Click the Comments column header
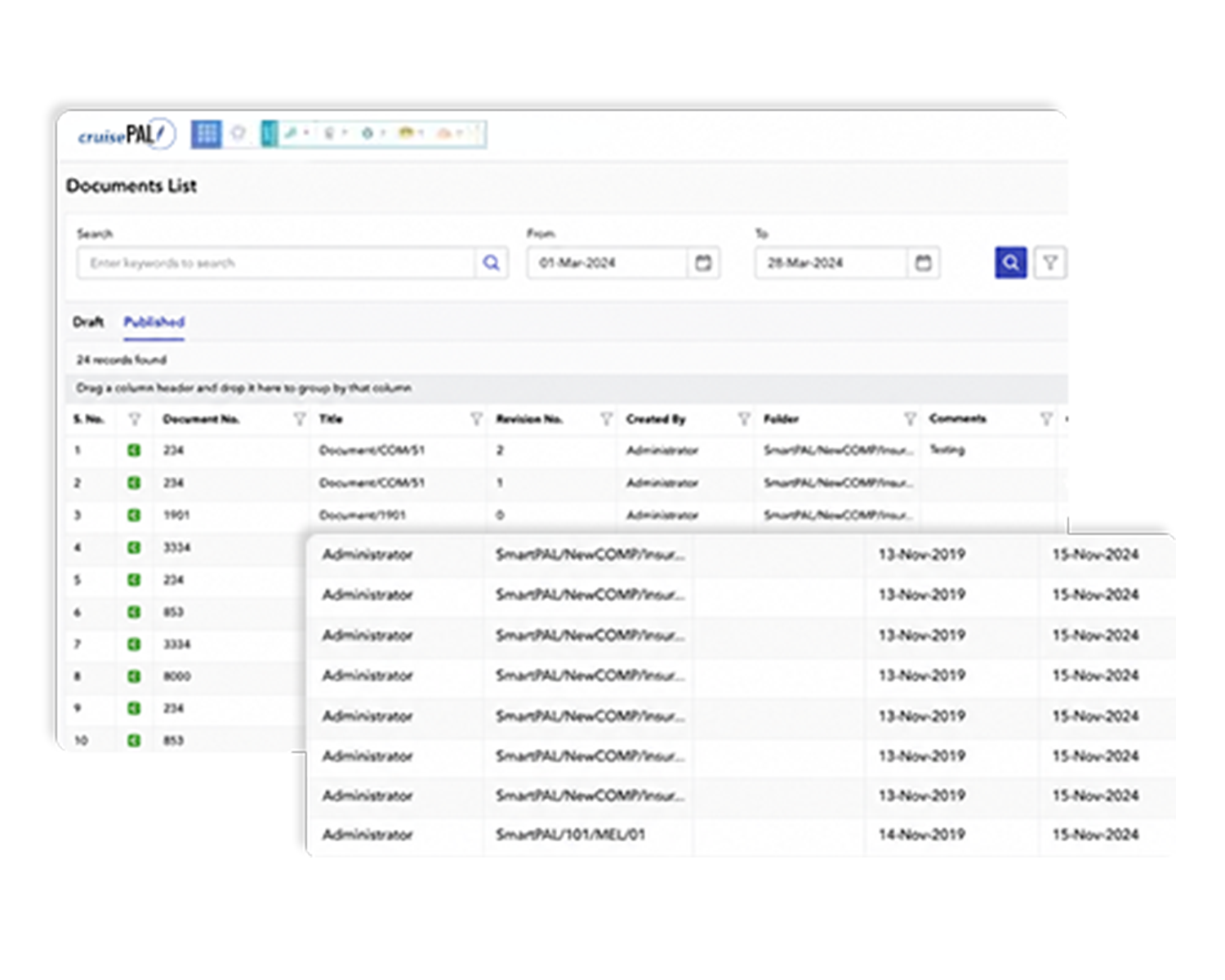 958,419
